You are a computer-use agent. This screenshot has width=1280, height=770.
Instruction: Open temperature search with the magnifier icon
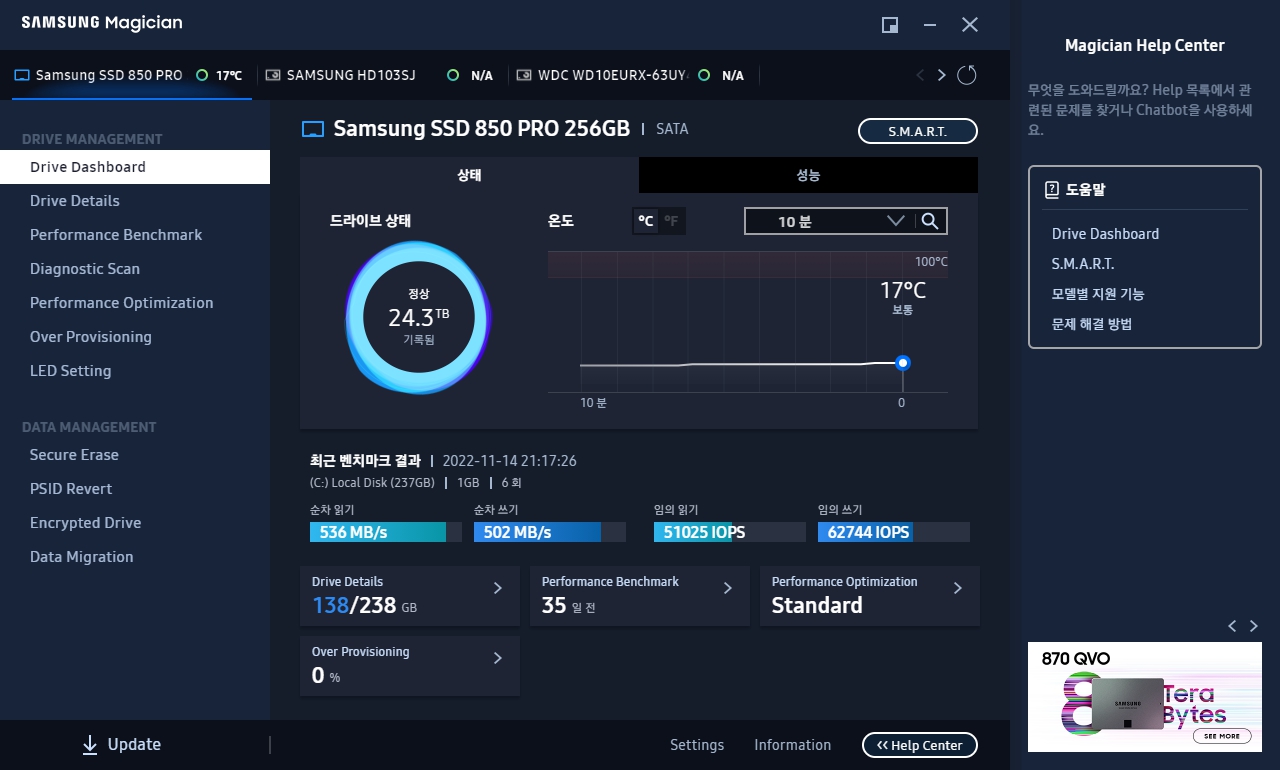930,221
